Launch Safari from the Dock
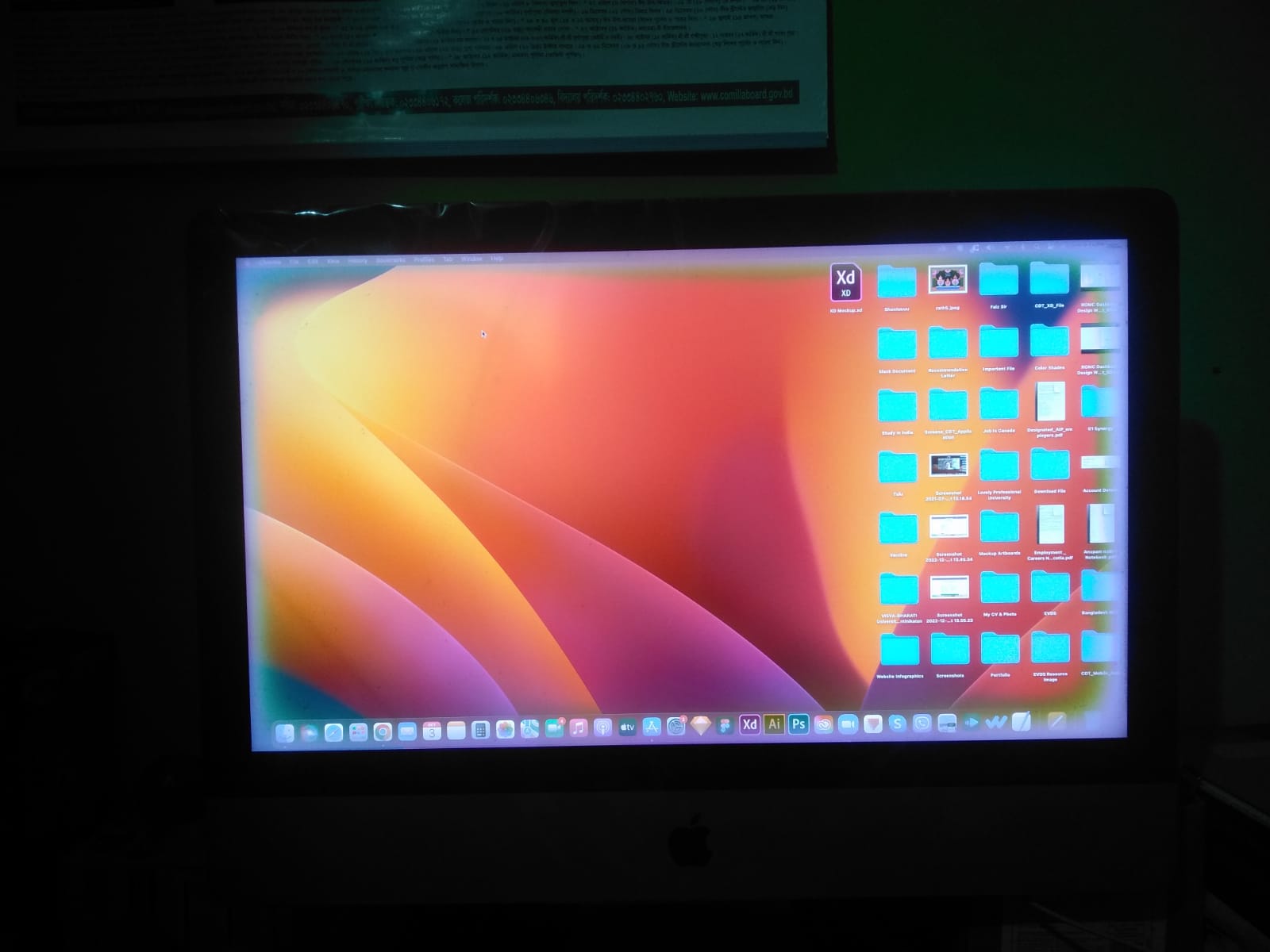 pyautogui.click(x=333, y=732)
